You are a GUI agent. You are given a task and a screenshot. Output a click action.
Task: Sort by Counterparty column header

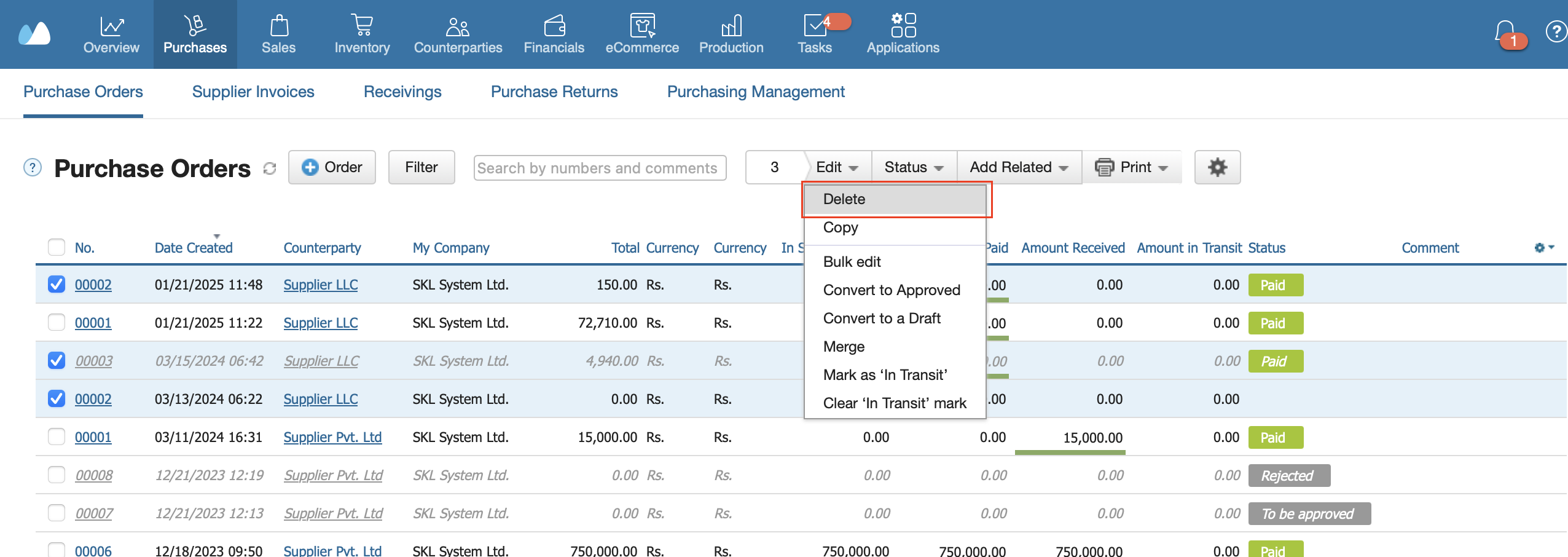[x=322, y=248]
